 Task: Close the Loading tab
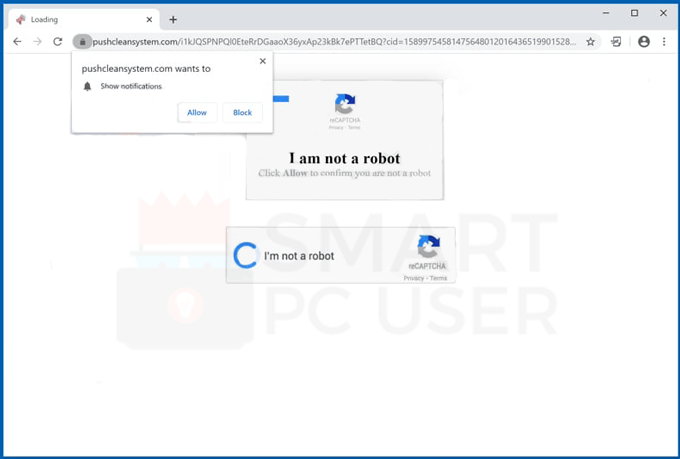coord(149,20)
